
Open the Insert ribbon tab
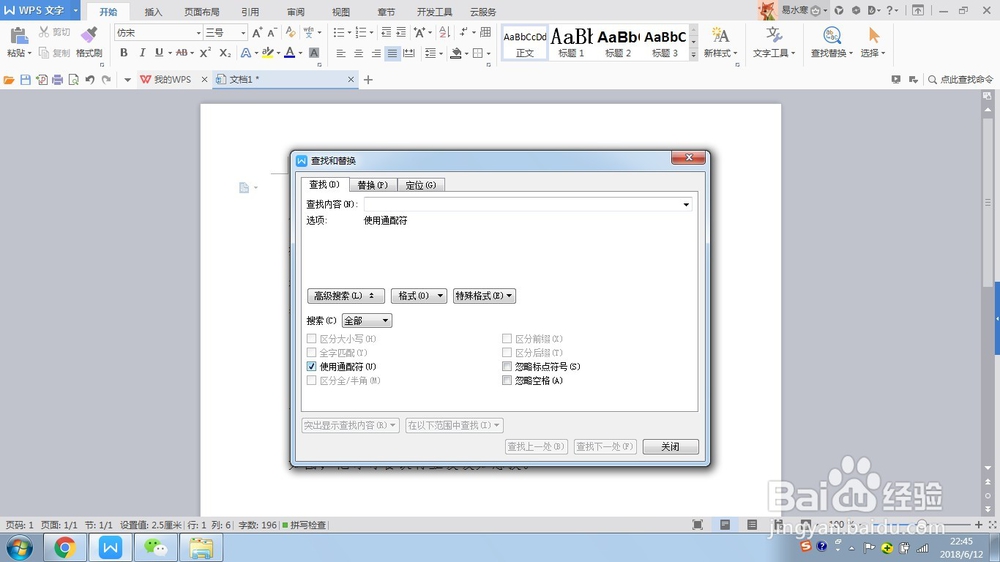pyautogui.click(x=153, y=12)
